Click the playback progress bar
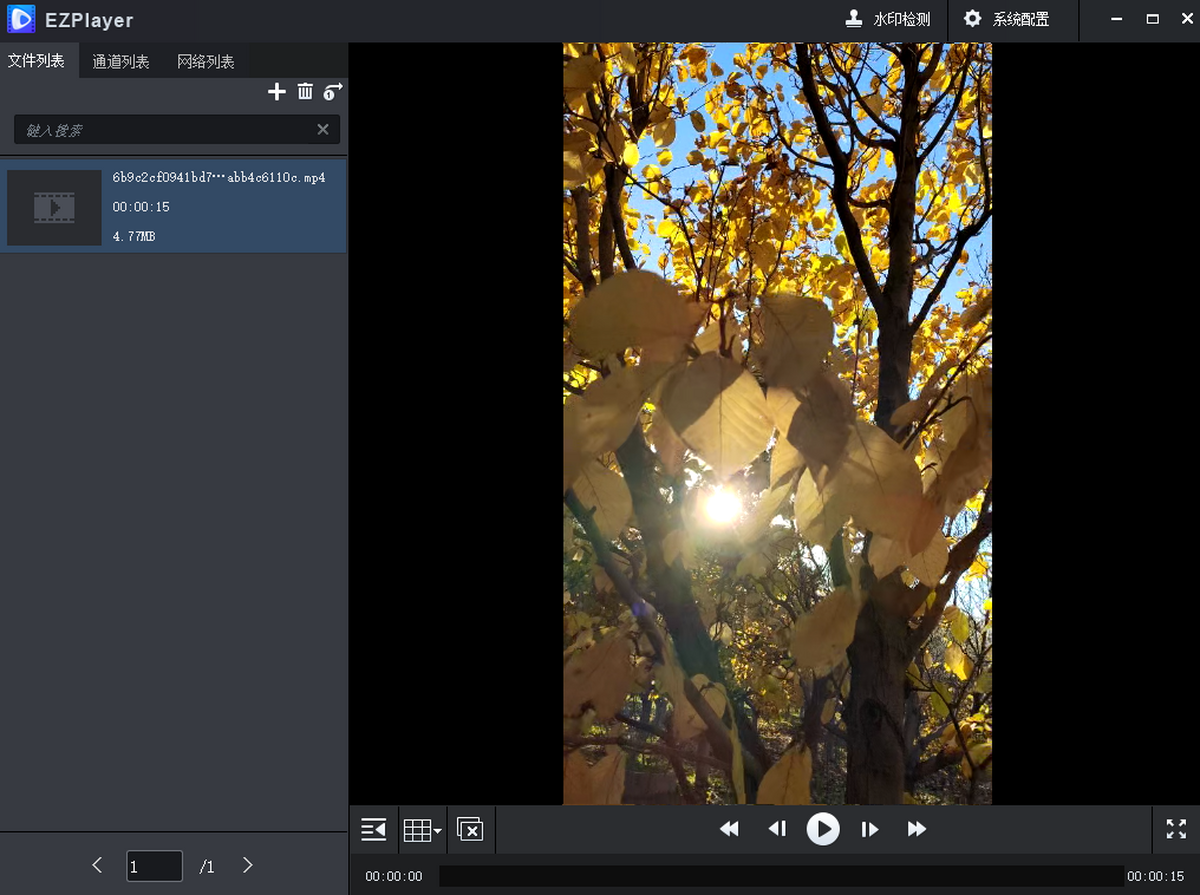Screen dimensions: 1200x895 click(x=780, y=876)
